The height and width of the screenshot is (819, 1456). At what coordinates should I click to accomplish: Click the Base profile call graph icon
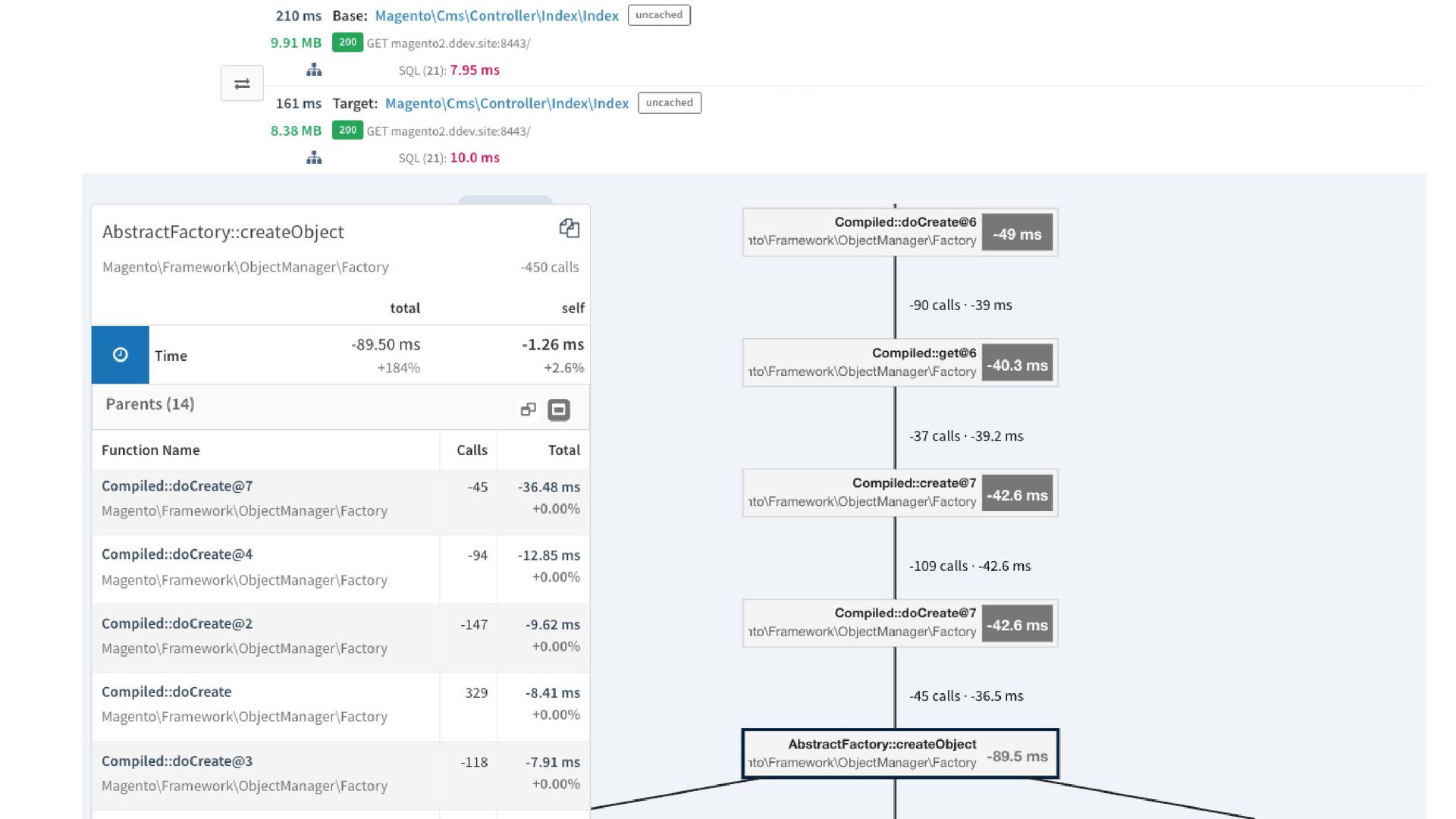tap(314, 71)
